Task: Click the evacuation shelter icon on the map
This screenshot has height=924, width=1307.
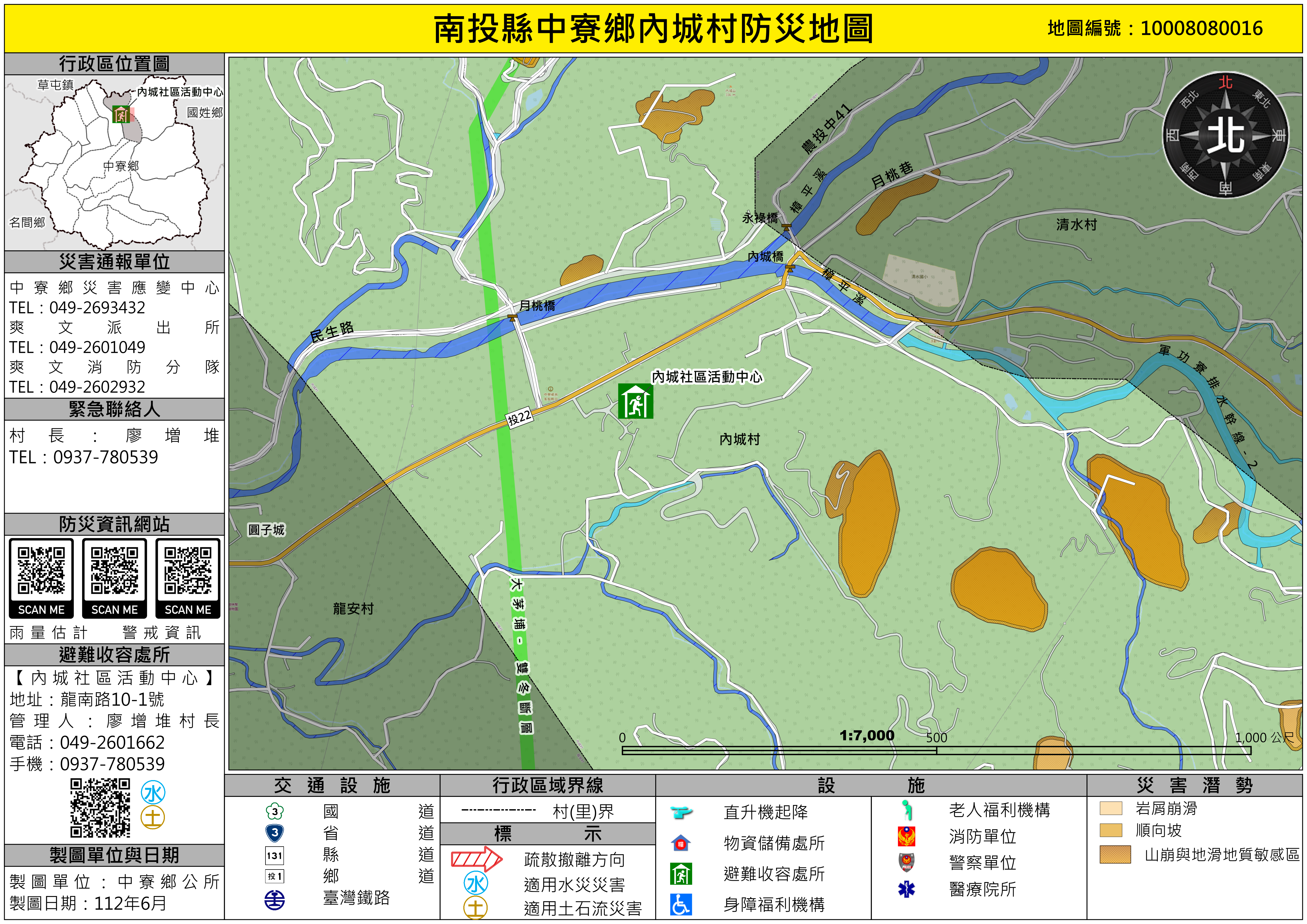Action: point(635,401)
